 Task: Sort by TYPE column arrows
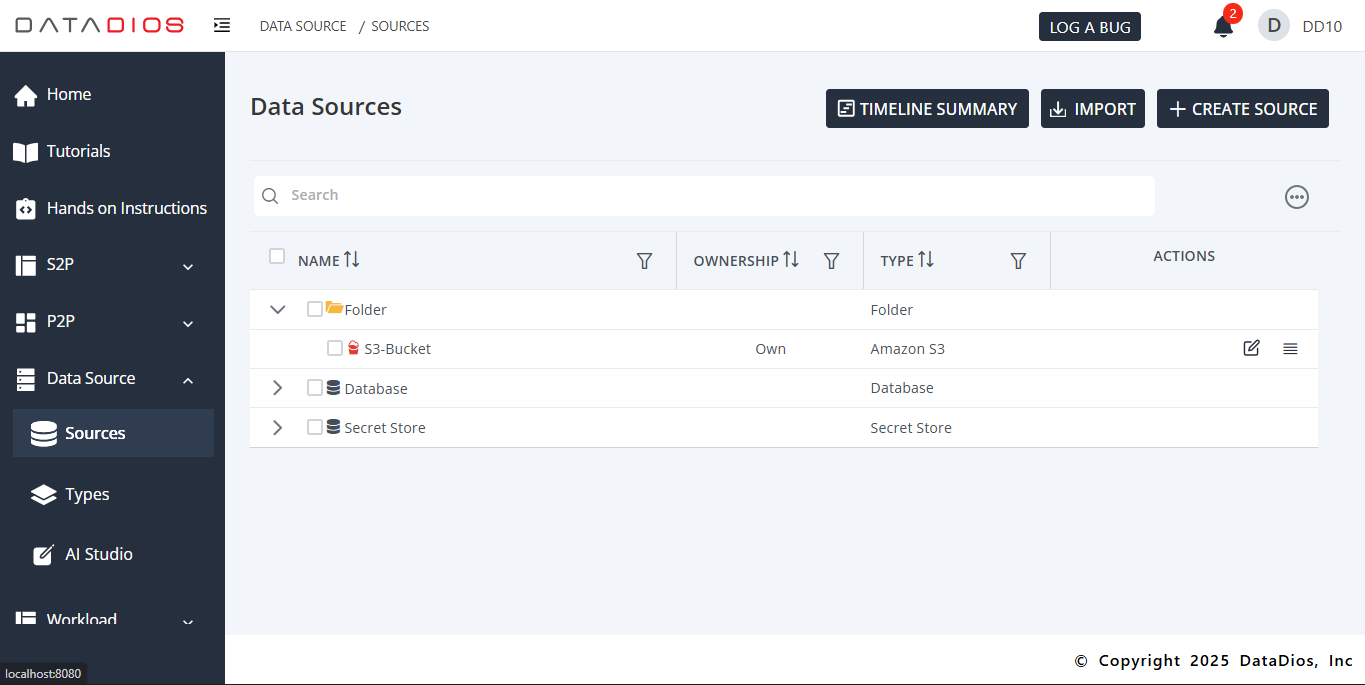(926, 260)
